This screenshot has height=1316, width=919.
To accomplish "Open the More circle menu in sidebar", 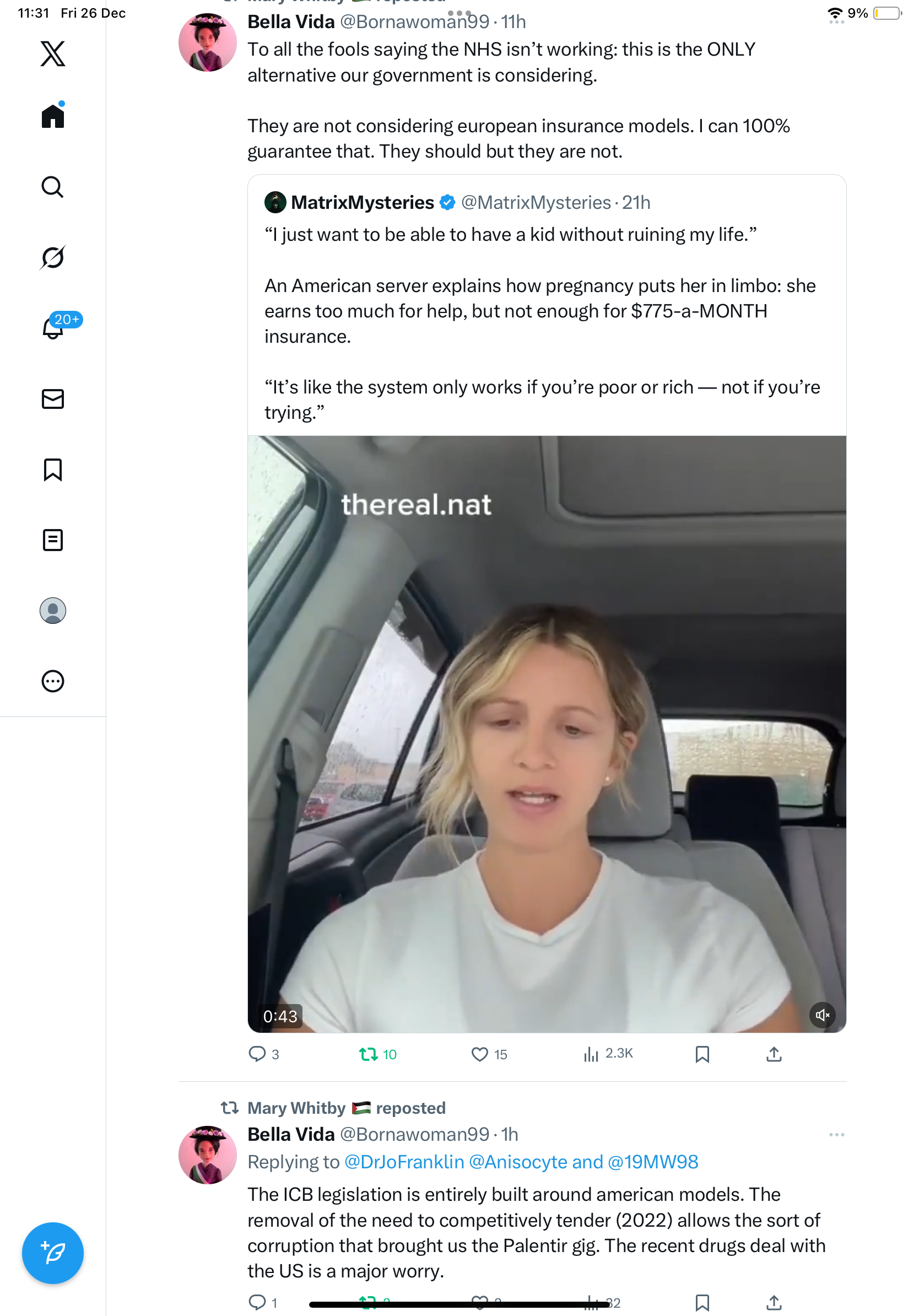I will 53,681.
